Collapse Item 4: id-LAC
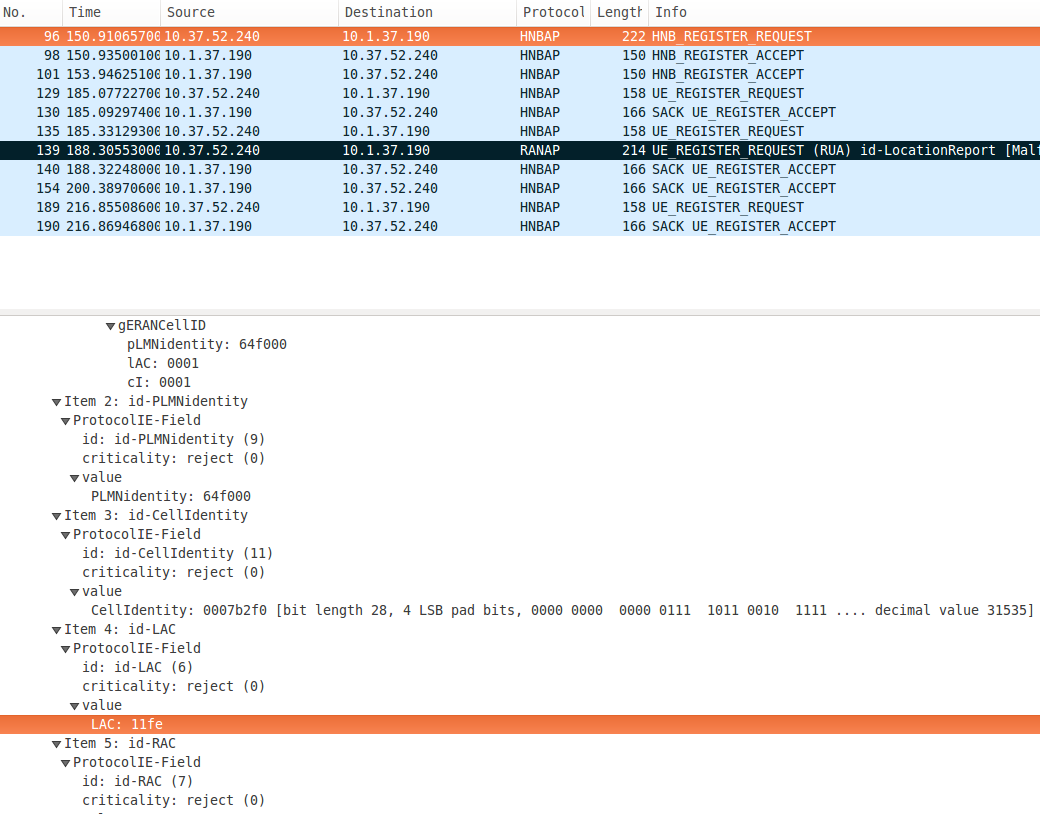Screen dimensions: 1040x814 pyautogui.click(x=56, y=630)
